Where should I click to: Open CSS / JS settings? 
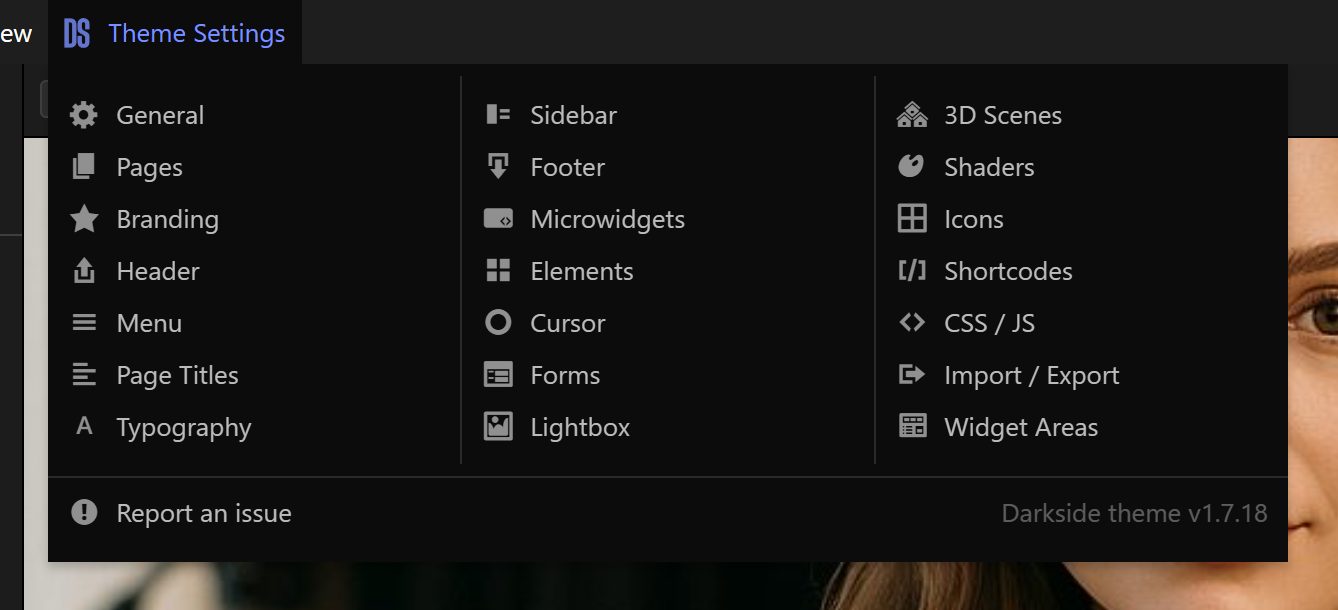coord(989,324)
